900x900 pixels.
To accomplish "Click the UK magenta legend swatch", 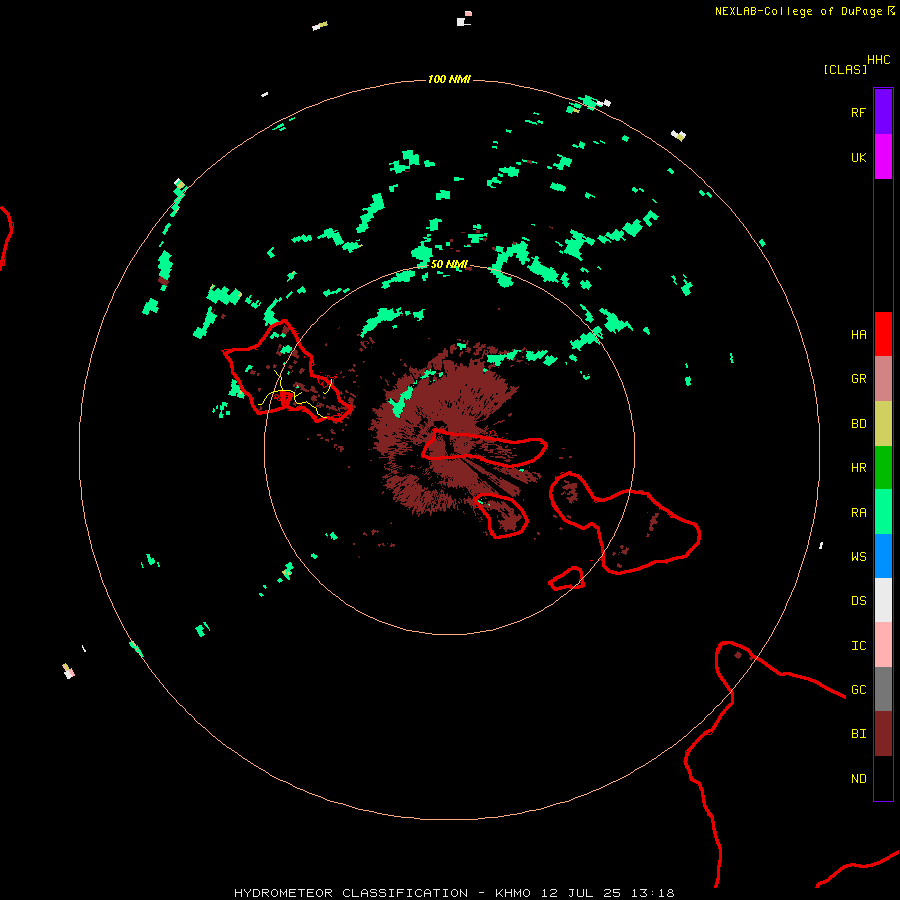I will click(x=883, y=157).
